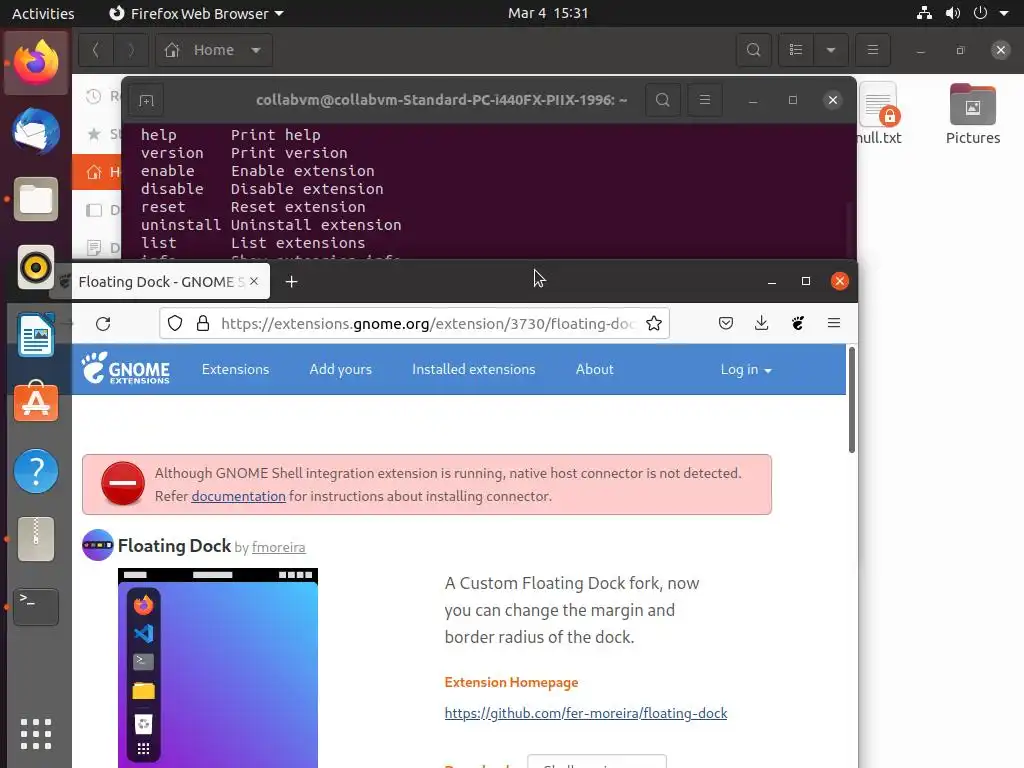
Task: Click the volume icon in the top bar
Action: pyautogui.click(x=953, y=13)
